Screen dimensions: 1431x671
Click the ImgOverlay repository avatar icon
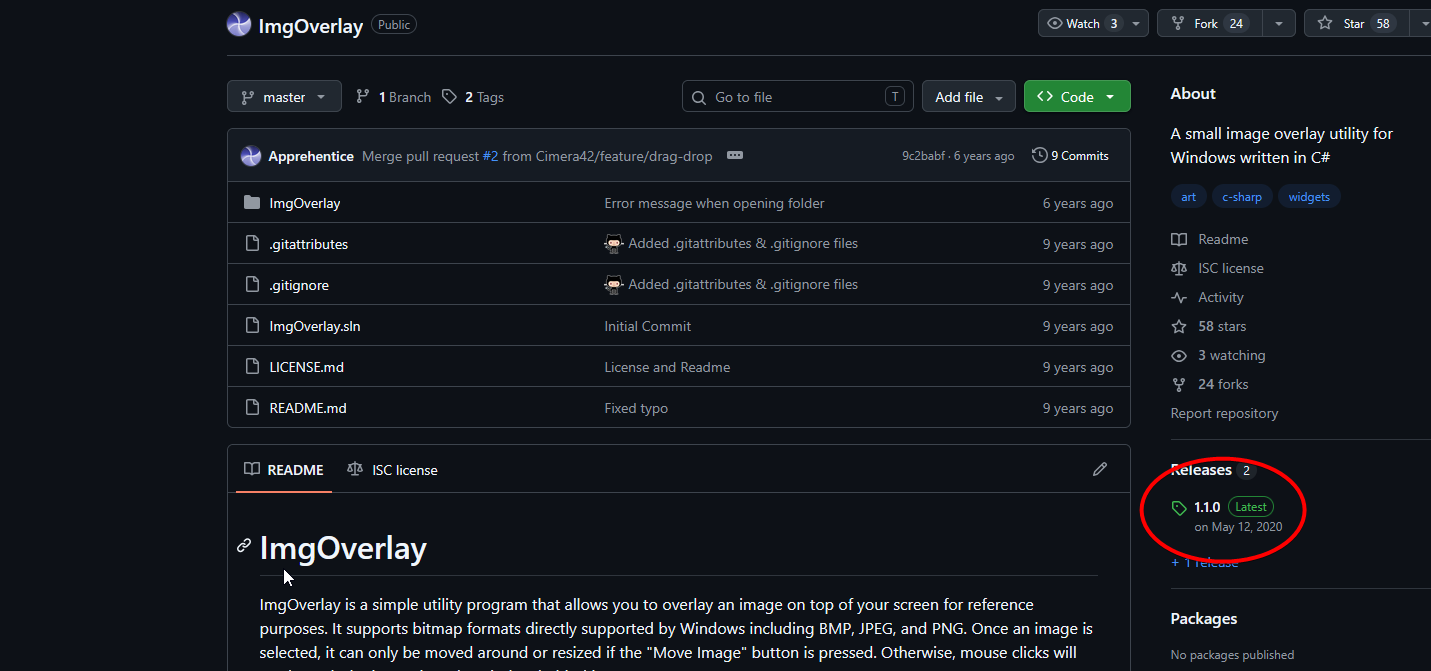(x=239, y=25)
